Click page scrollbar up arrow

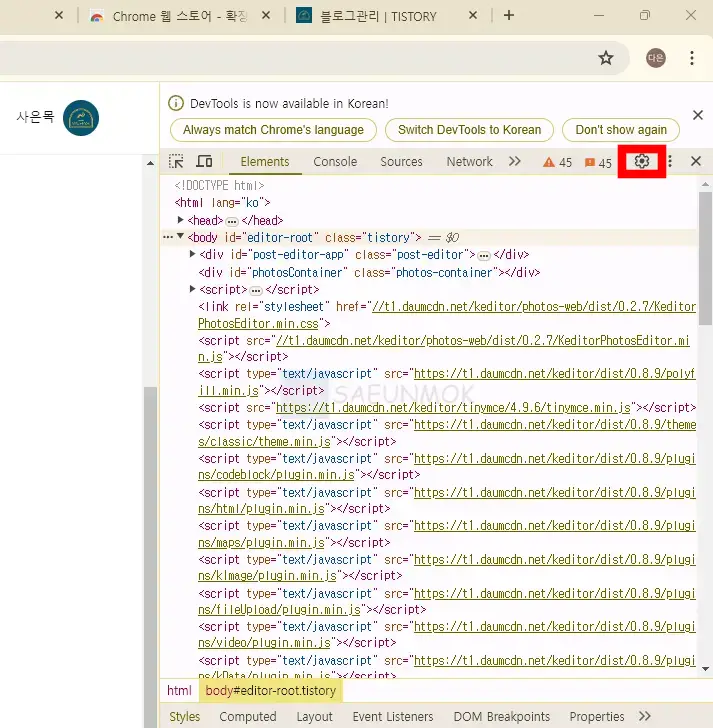(x=150, y=163)
